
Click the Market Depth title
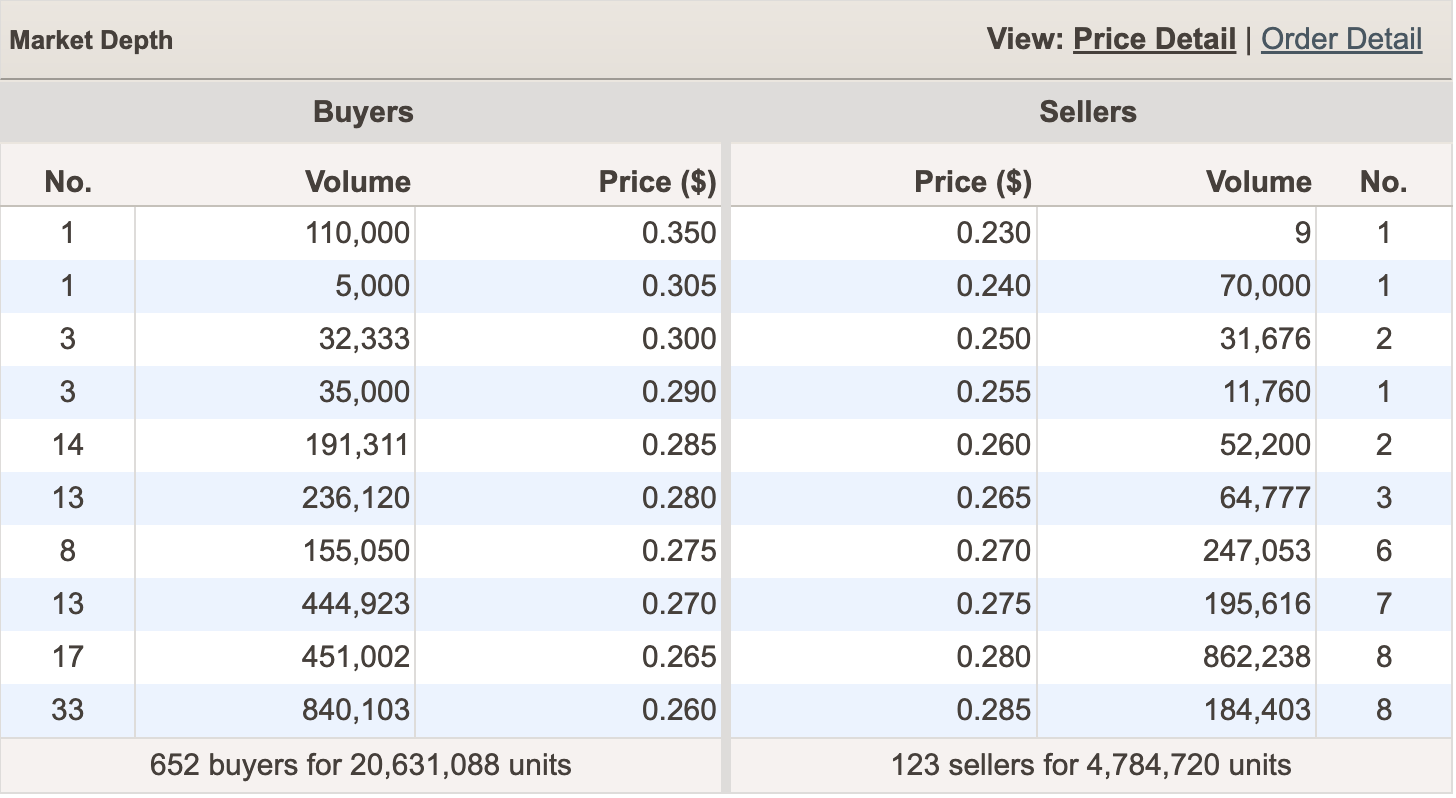pyautogui.click(x=91, y=41)
